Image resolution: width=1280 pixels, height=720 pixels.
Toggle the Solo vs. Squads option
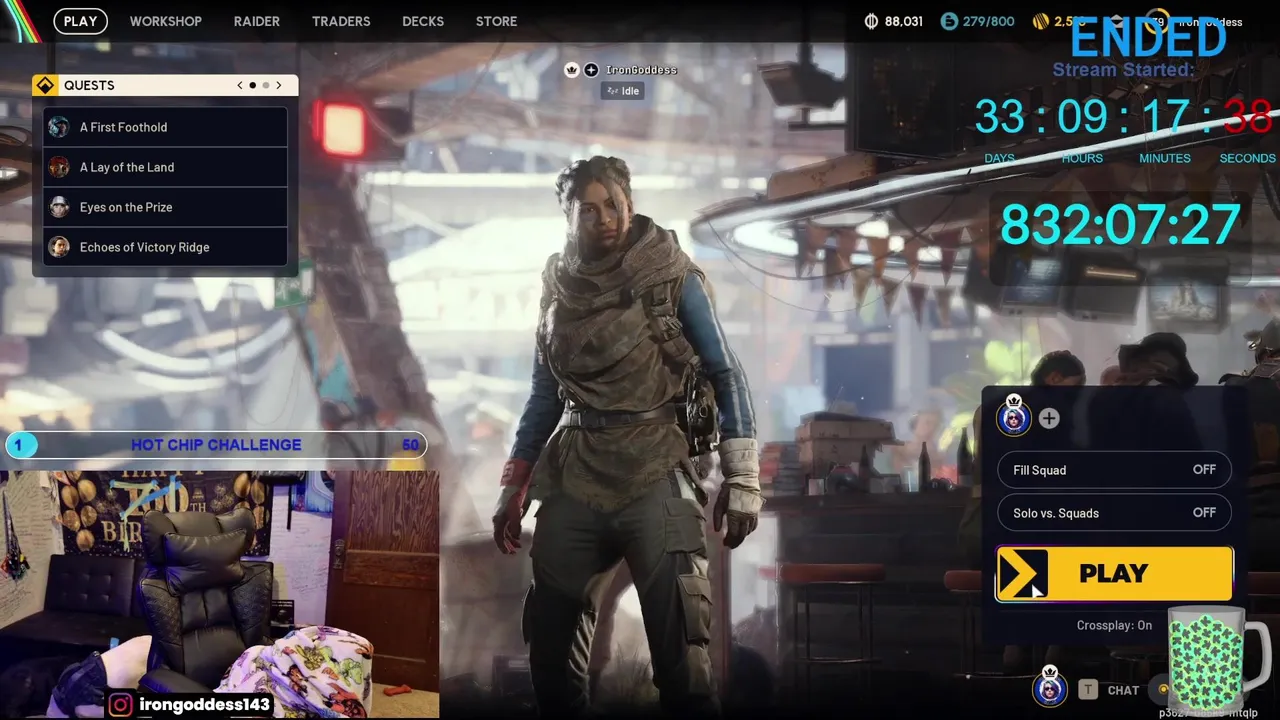click(x=1114, y=513)
